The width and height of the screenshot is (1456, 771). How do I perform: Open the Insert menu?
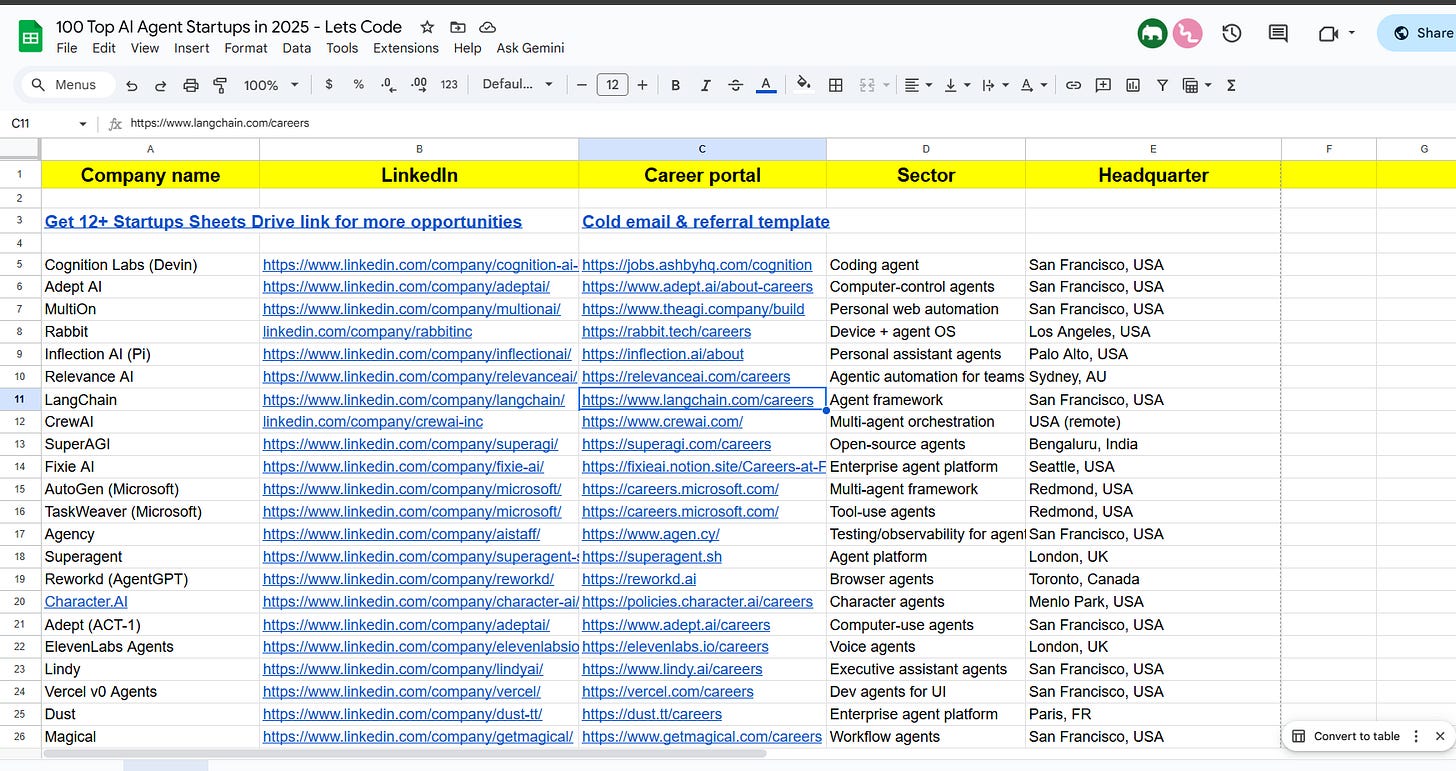tap(192, 48)
